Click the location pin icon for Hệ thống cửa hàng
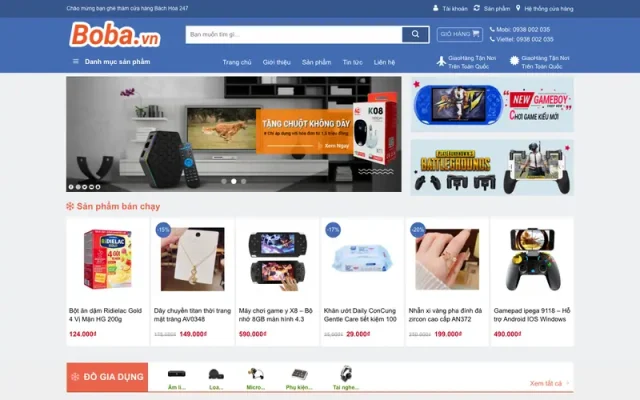 click(x=518, y=8)
